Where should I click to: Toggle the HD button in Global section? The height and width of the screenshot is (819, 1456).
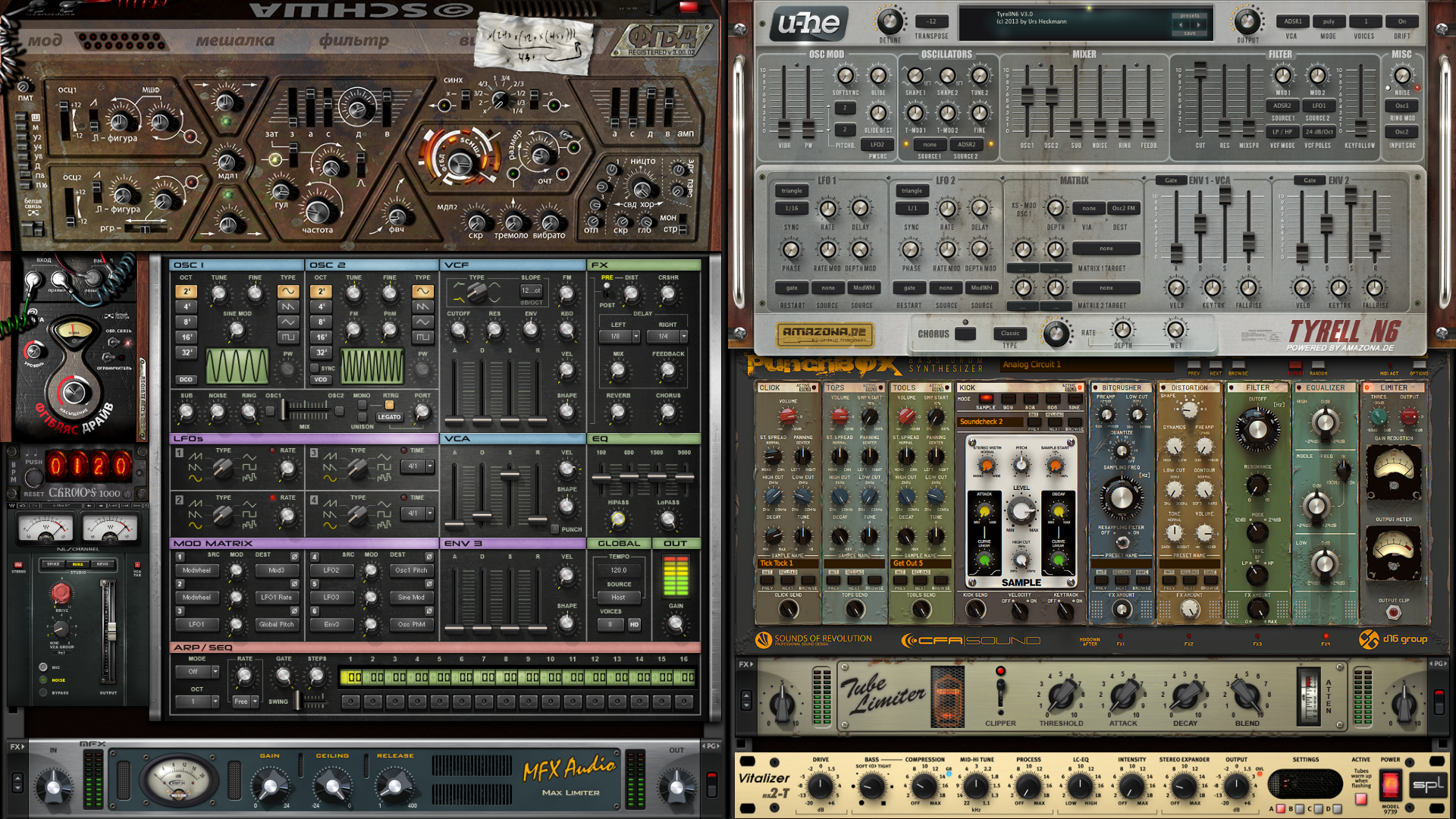click(634, 624)
